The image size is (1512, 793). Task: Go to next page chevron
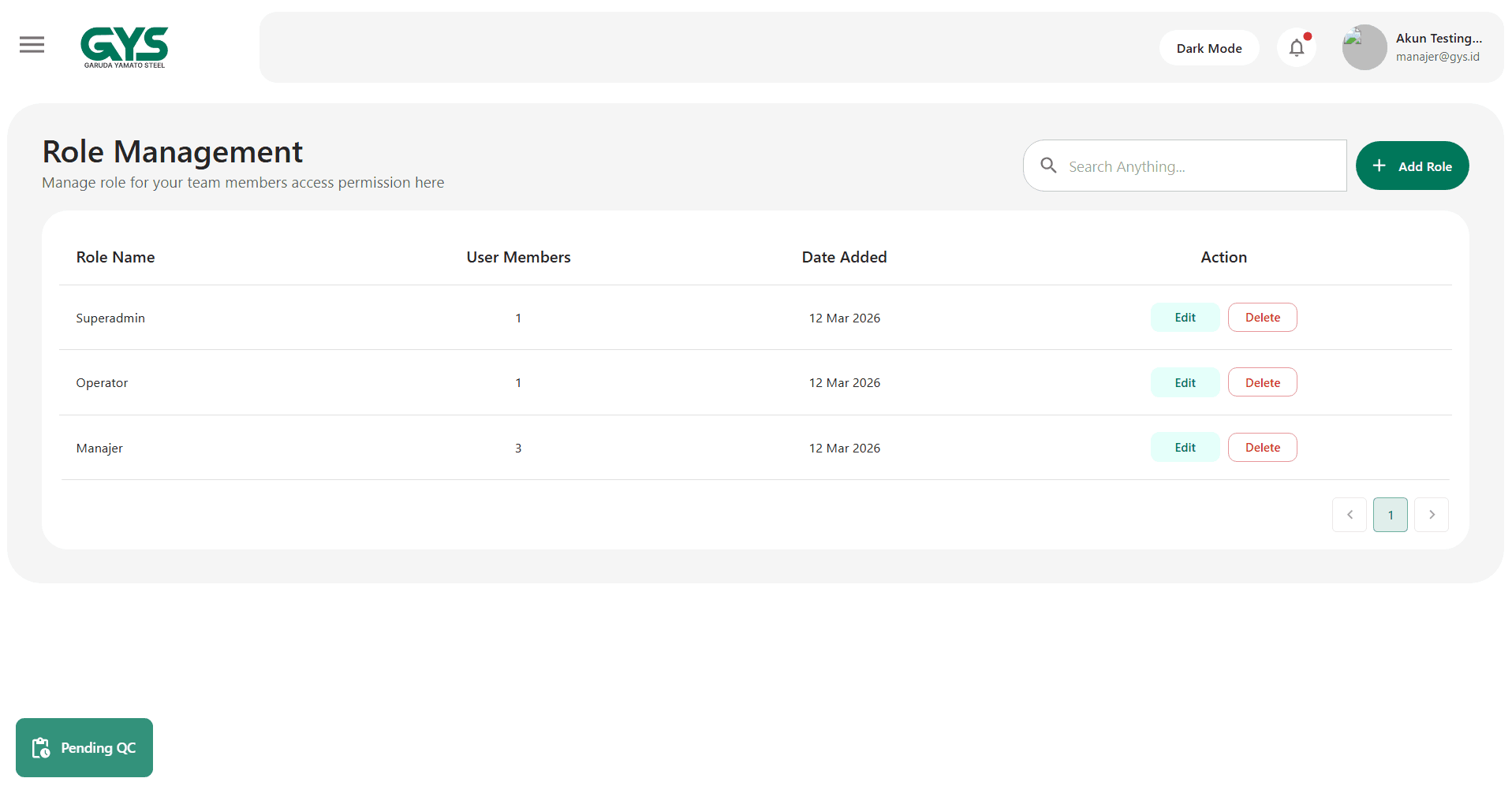(1431, 515)
